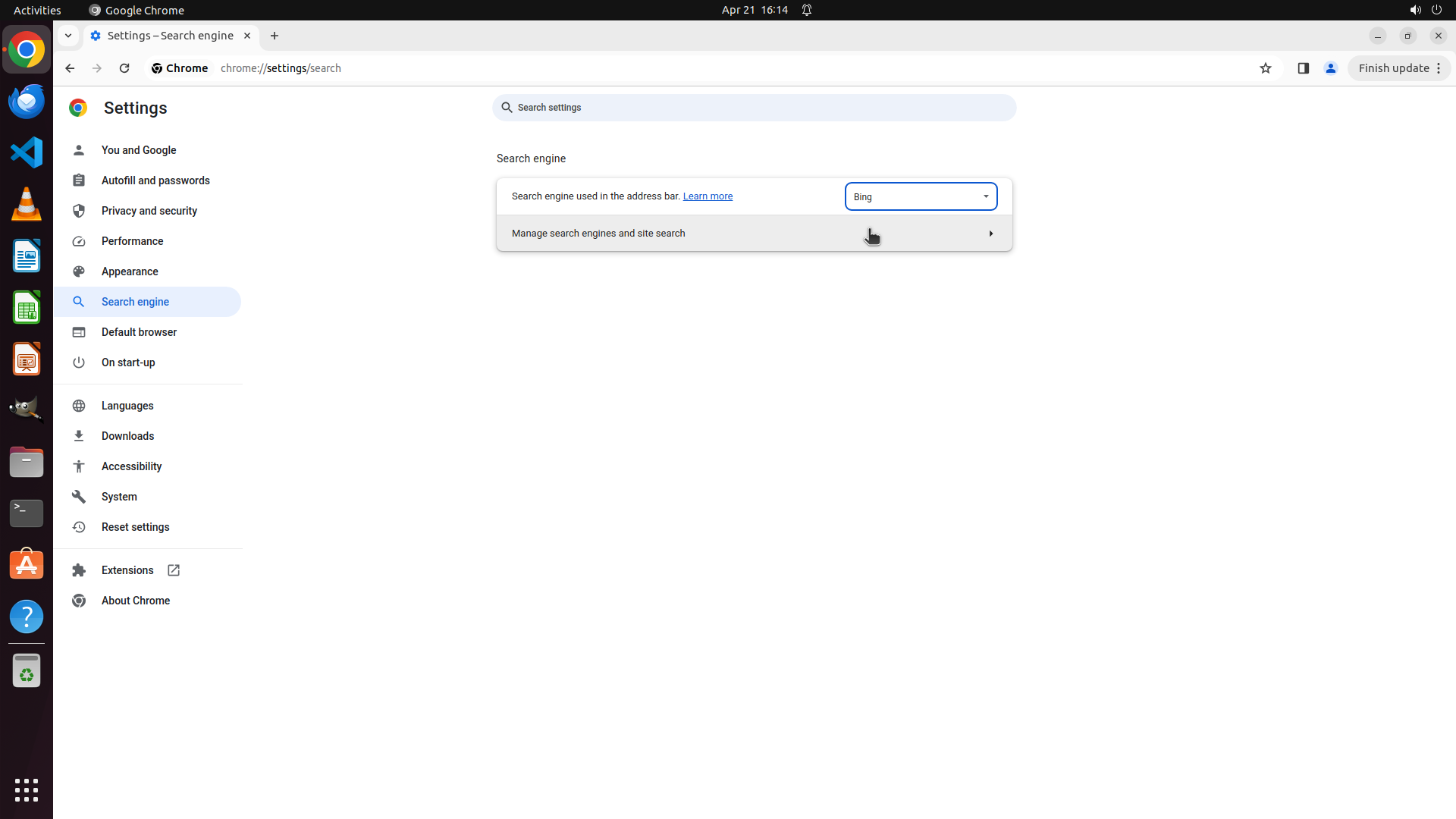
Task: Open Extensions external link icon
Action: coord(174,570)
